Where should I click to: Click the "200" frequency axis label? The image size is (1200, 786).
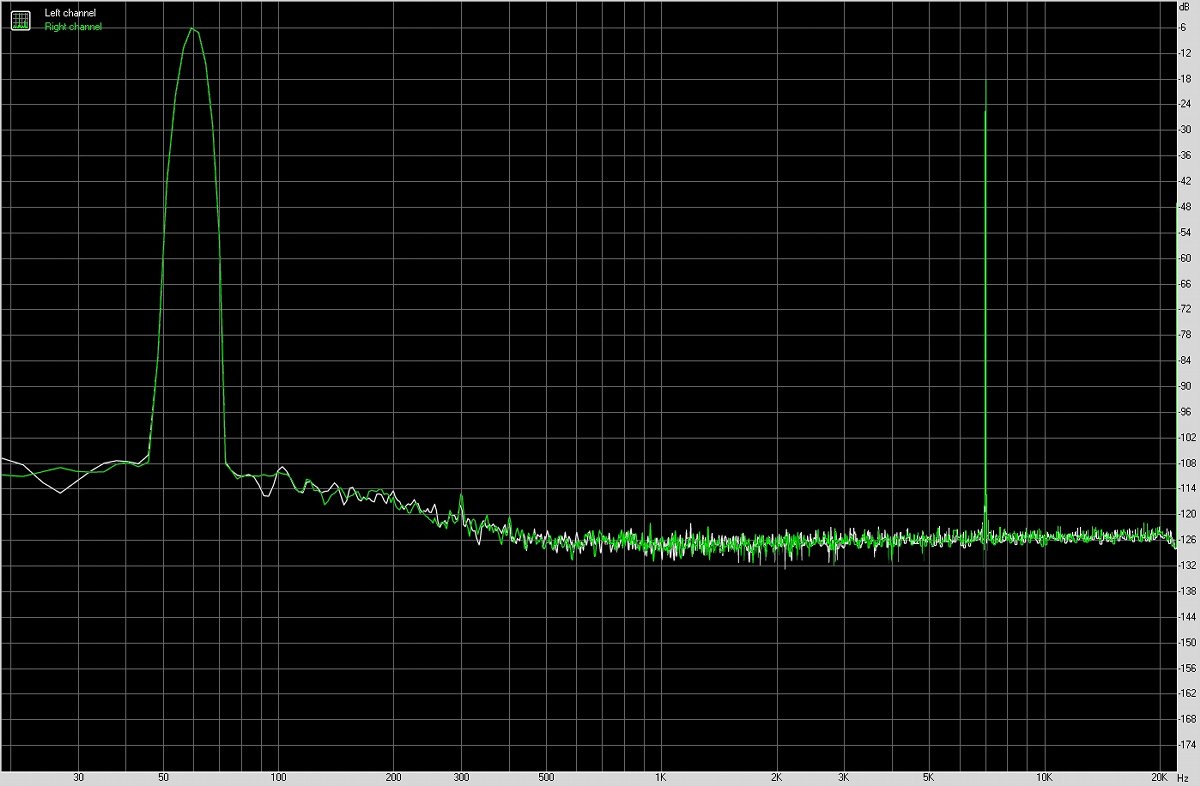point(394,777)
